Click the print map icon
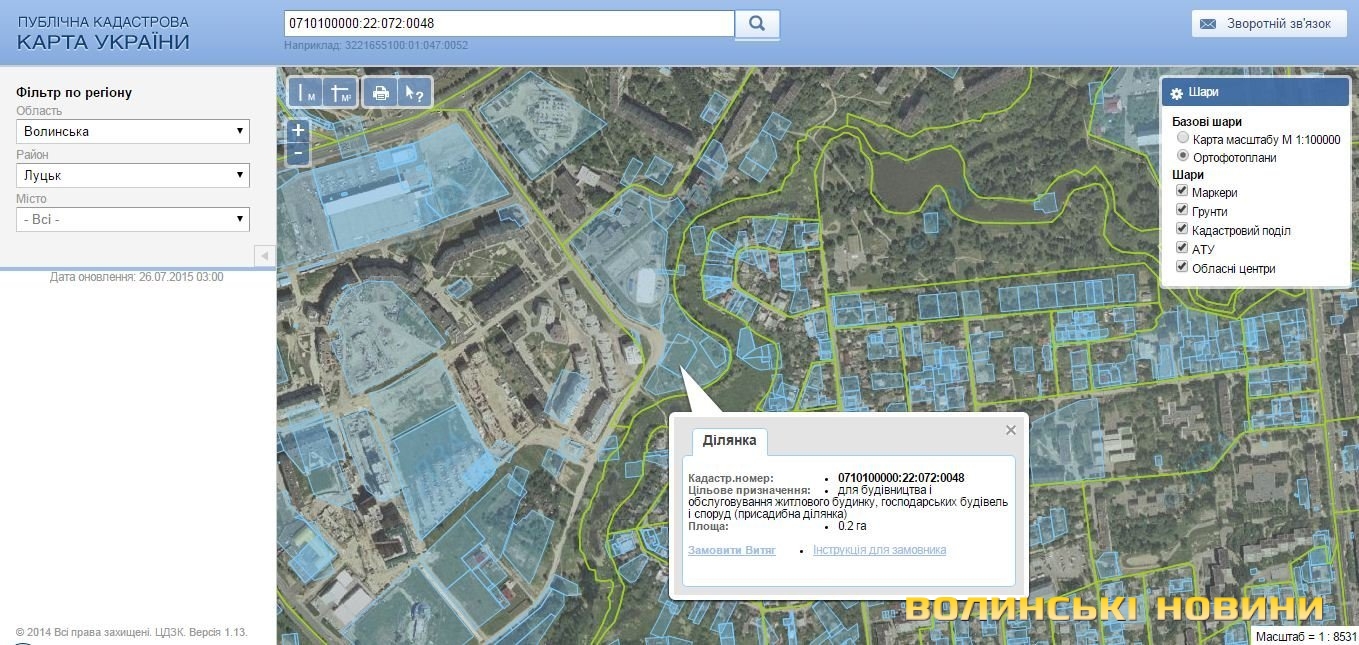 380,92
